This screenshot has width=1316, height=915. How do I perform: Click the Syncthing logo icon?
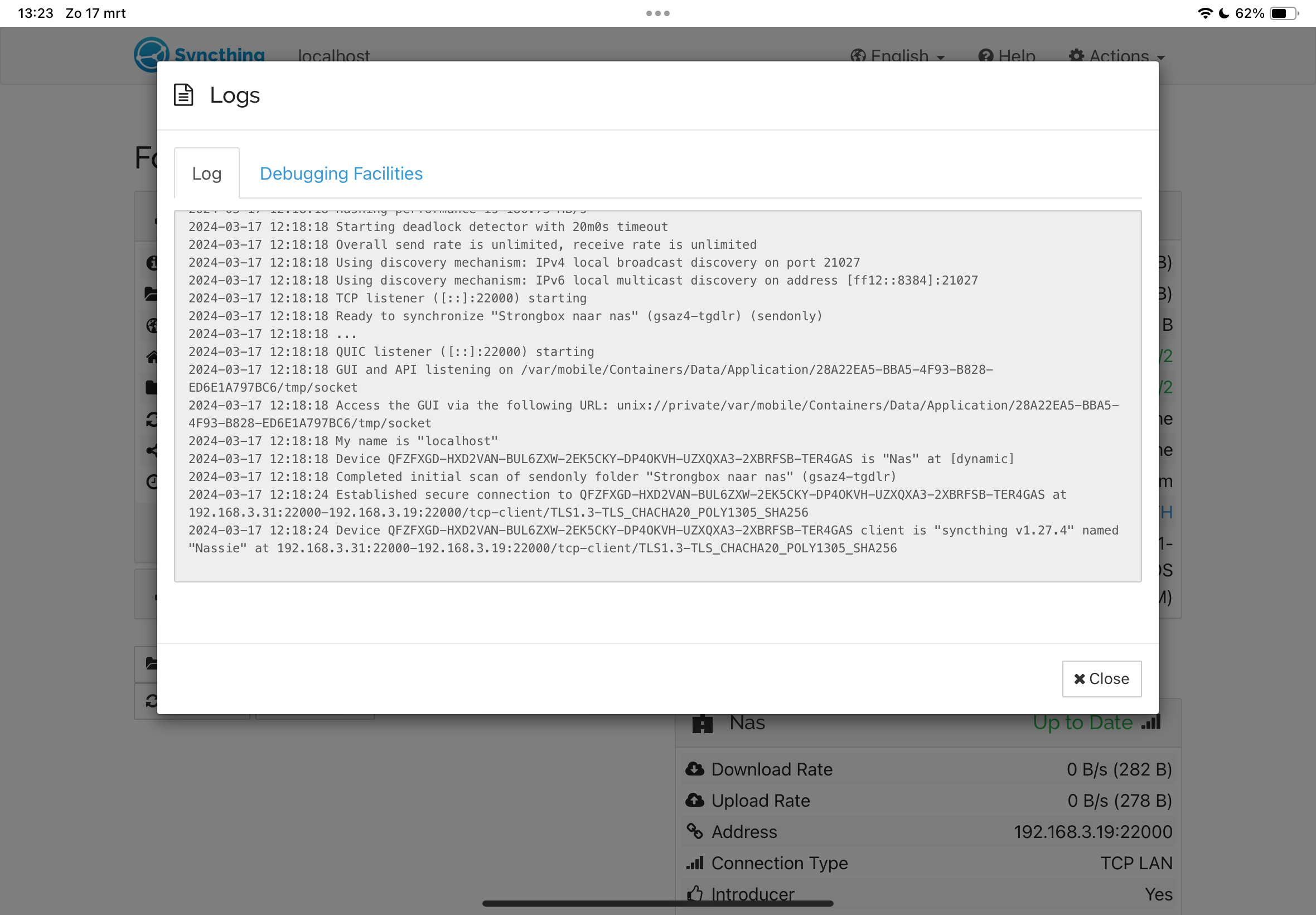(151, 55)
